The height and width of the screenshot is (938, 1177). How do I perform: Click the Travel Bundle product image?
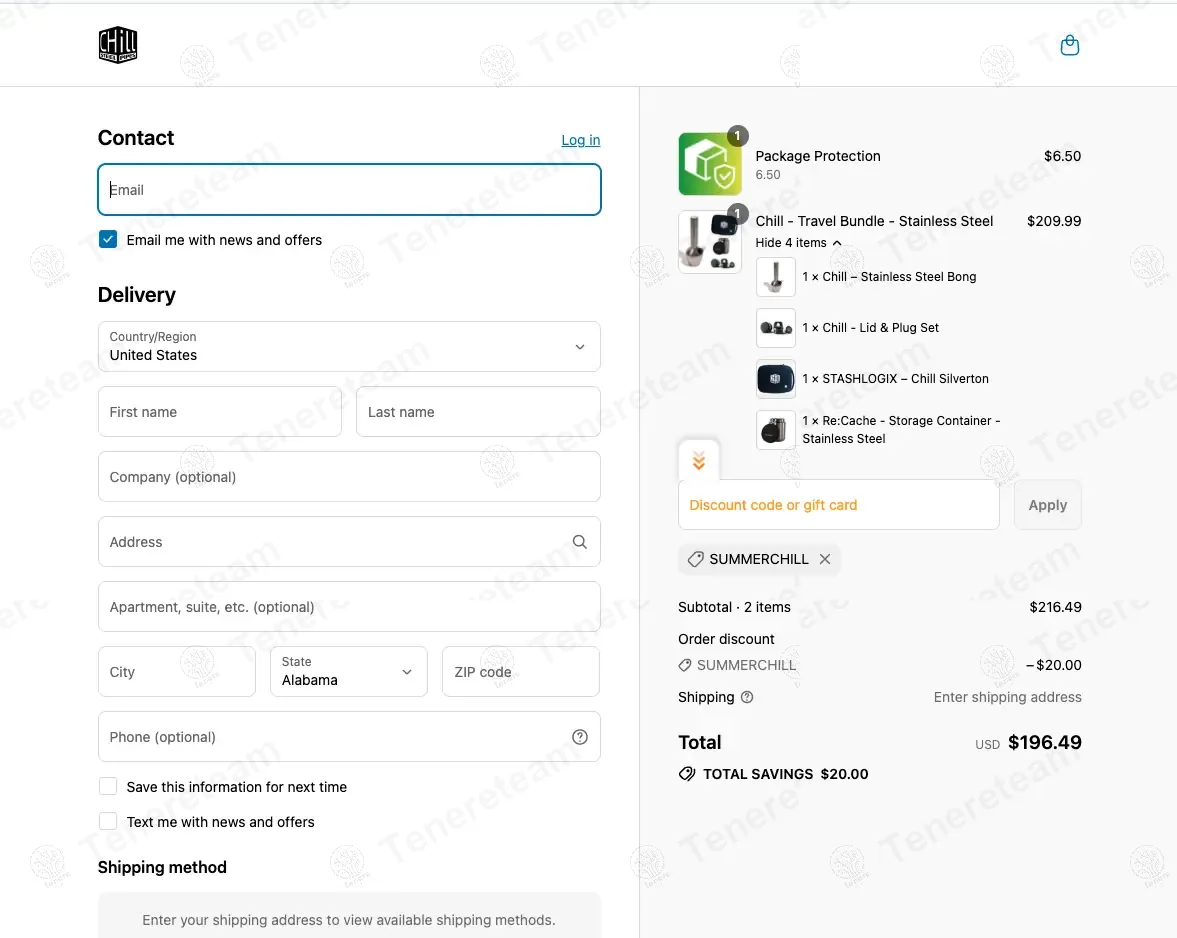pos(710,242)
